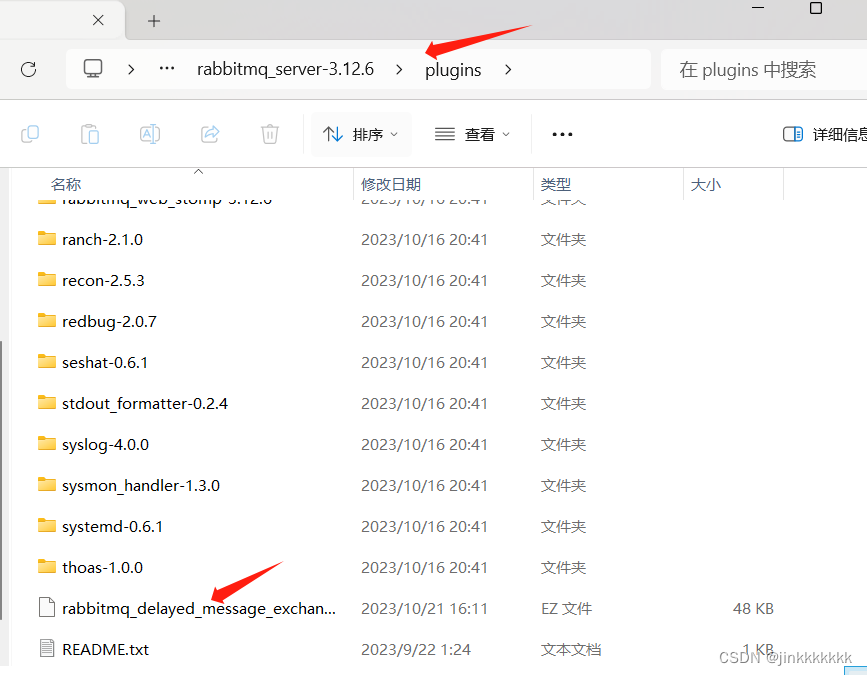
Task: Click the systemd-0.6.1 name
Action: click(112, 526)
